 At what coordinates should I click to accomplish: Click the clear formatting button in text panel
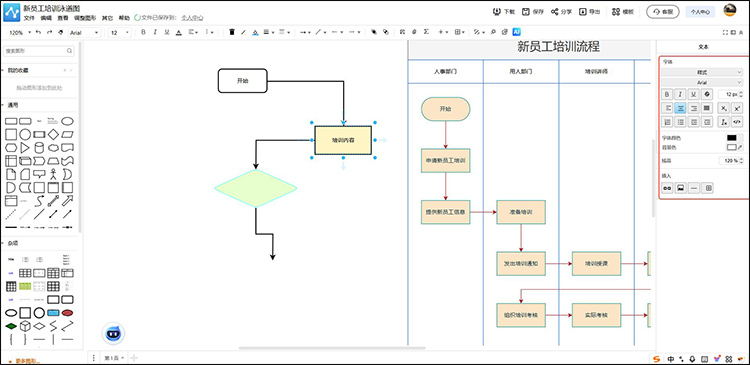[724, 122]
